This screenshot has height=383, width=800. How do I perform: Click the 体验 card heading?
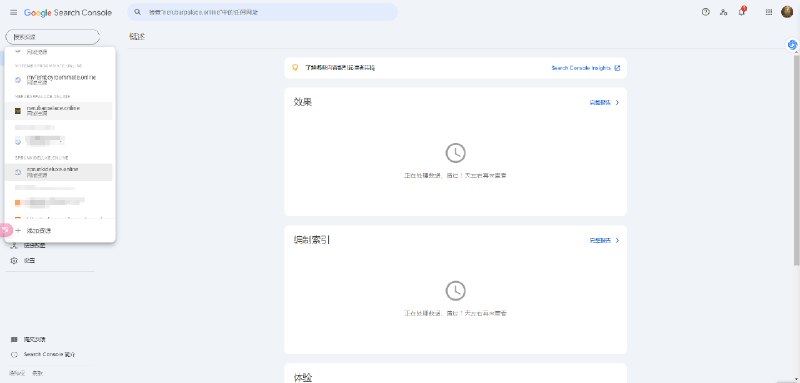303,377
